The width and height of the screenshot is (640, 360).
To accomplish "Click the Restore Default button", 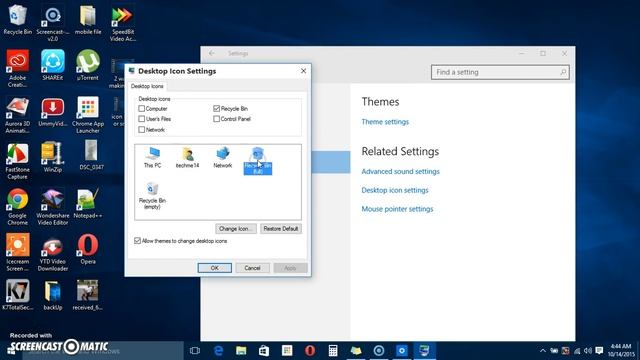I will 281,229.
